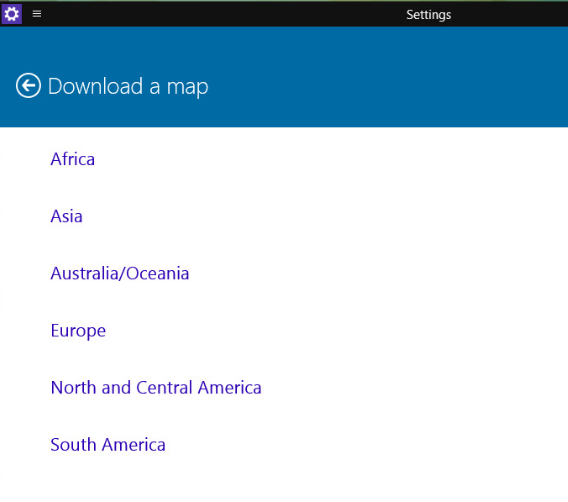Choose Australia/Oceania from the regions
This screenshot has width=568, height=502.
120,273
